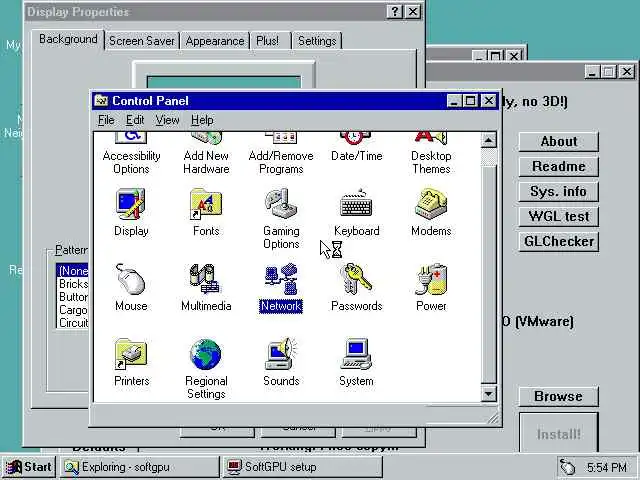Click GLChecker button in SoftGPU setup
The width and height of the screenshot is (640, 480).
coord(558,241)
